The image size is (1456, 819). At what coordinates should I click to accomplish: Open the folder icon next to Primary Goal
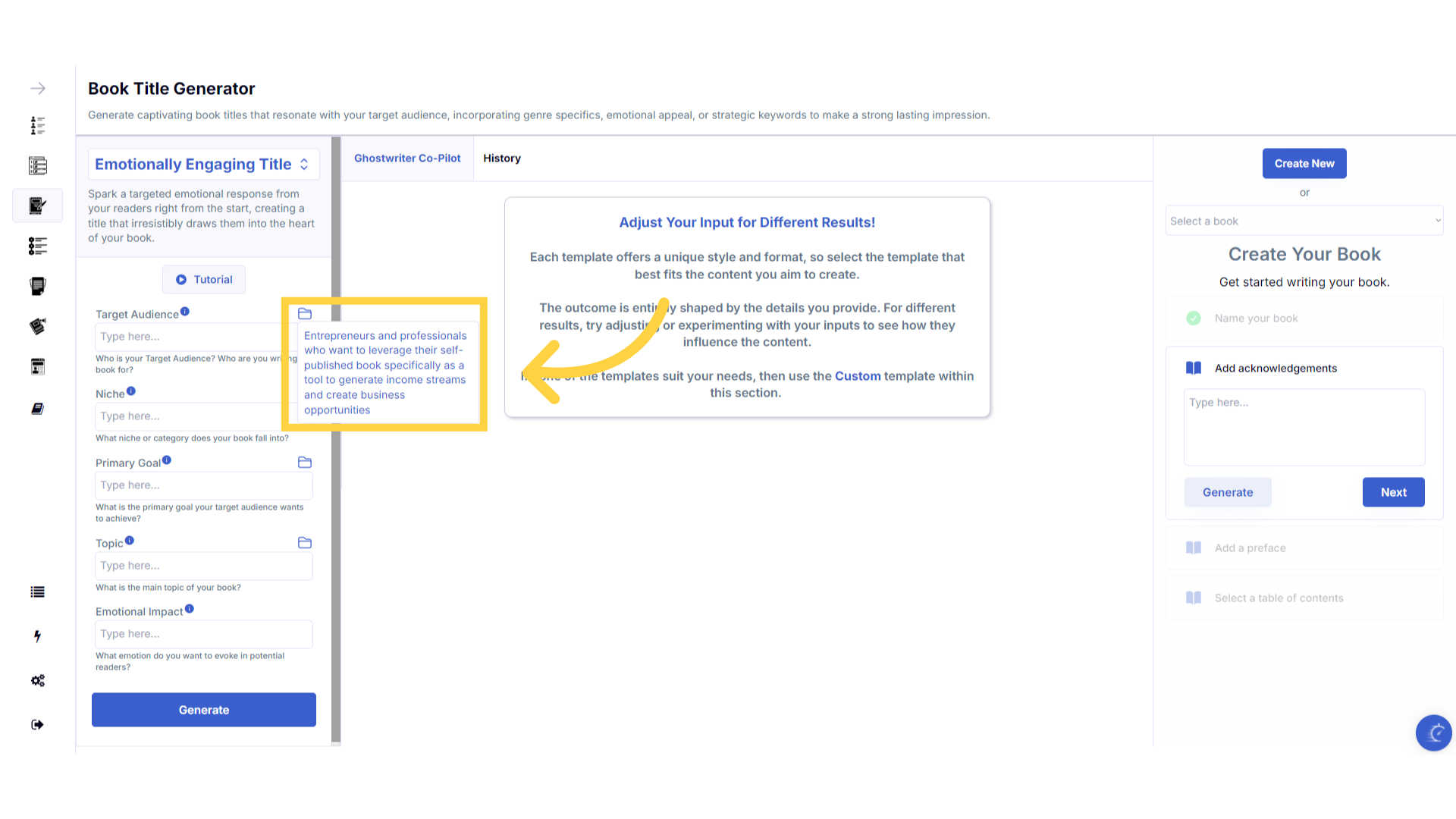click(305, 463)
